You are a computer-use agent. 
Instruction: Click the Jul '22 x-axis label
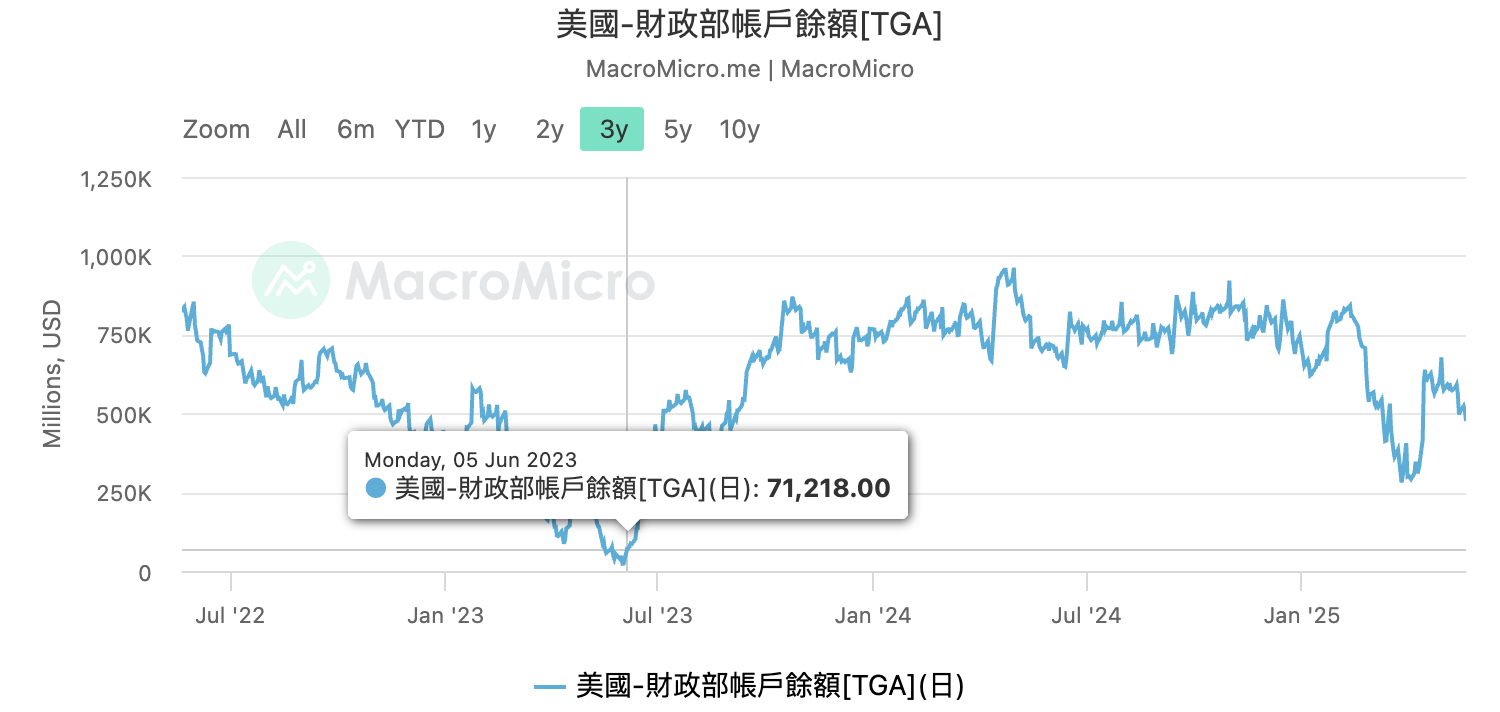pos(232,615)
